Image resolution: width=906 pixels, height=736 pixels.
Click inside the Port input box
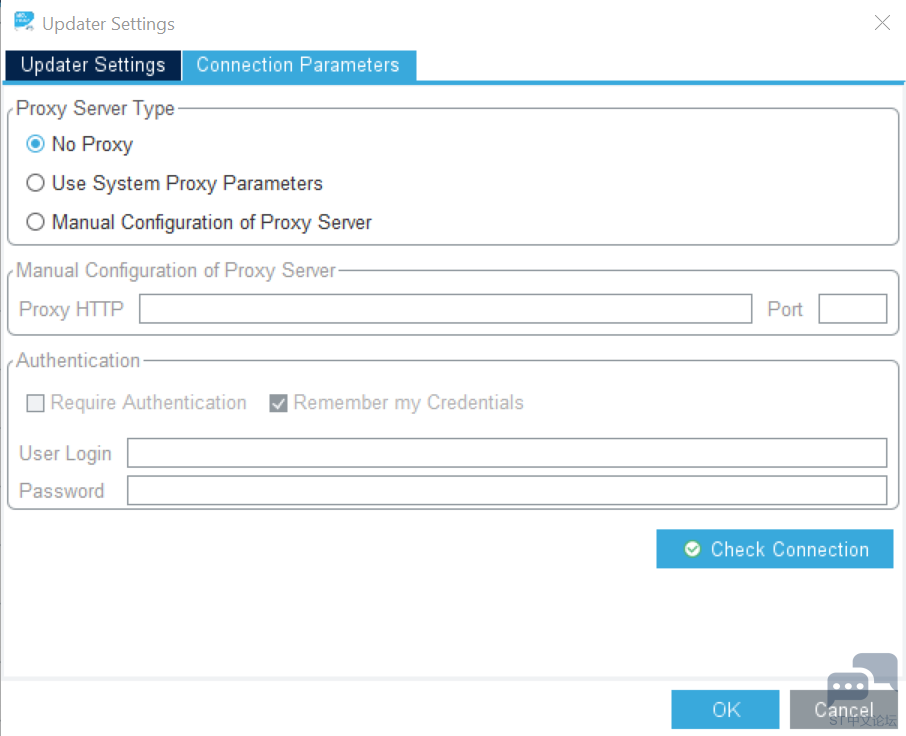coord(853,308)
